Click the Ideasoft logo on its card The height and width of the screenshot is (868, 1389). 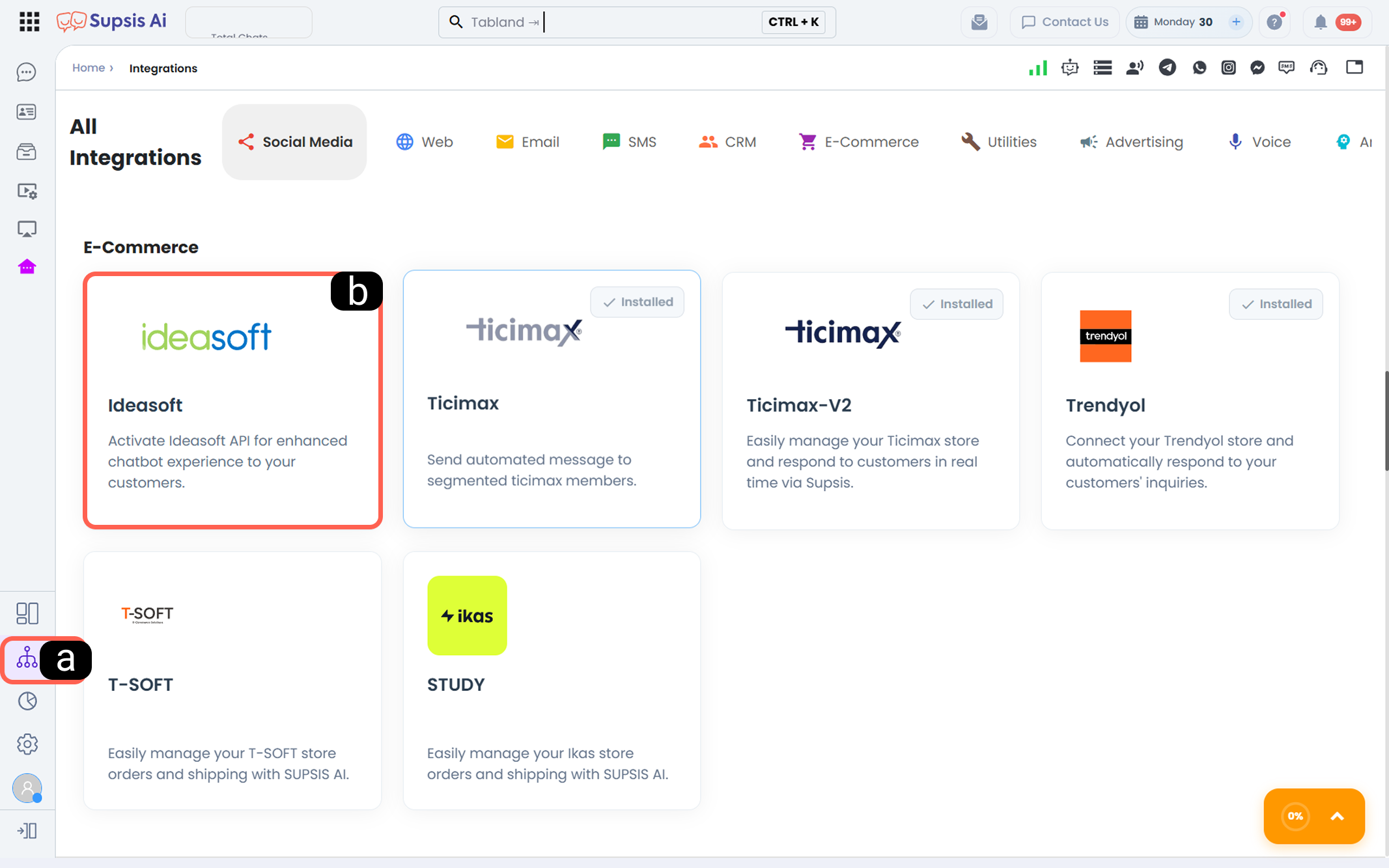point(206,337)
